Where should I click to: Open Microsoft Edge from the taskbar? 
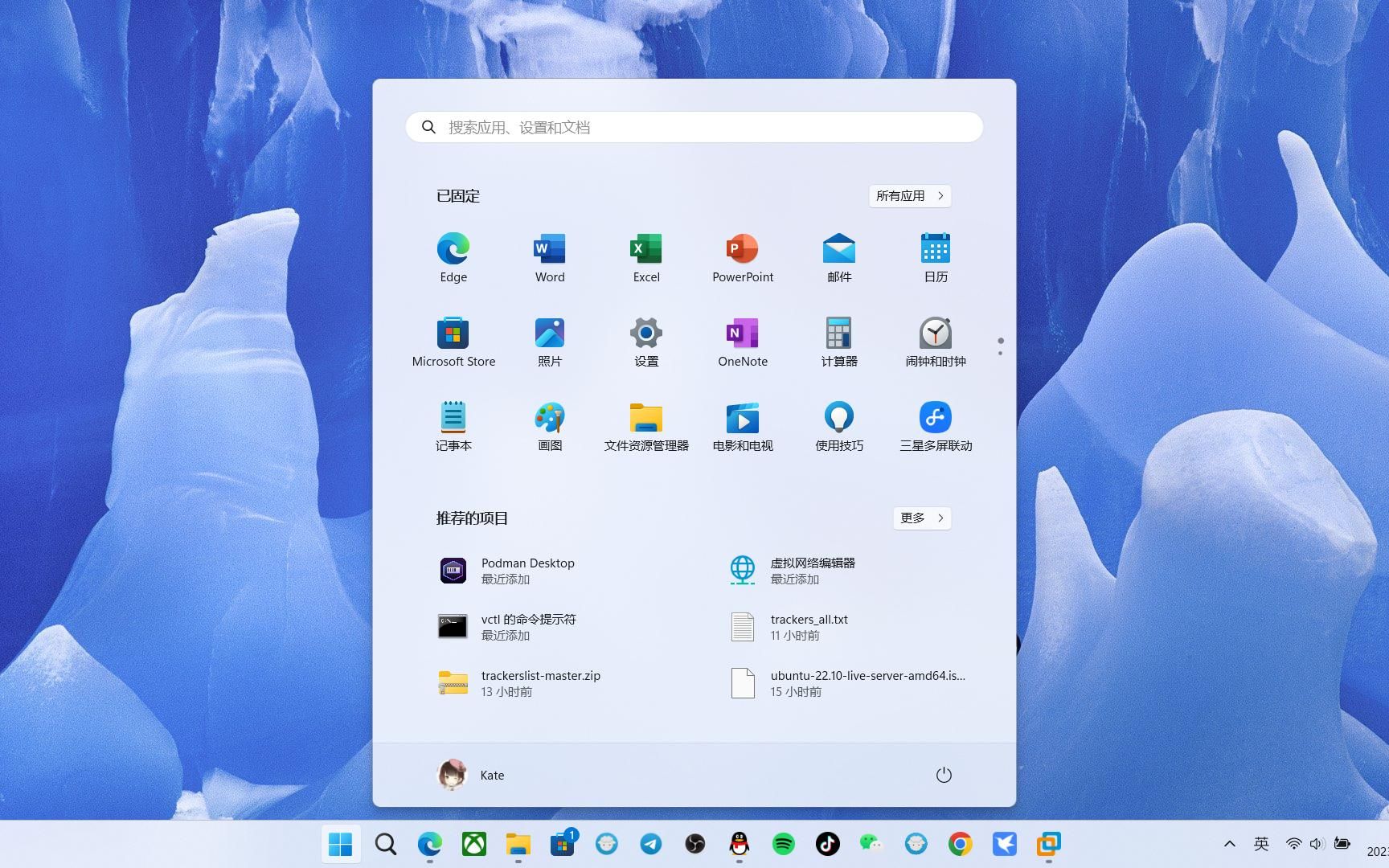430,844
